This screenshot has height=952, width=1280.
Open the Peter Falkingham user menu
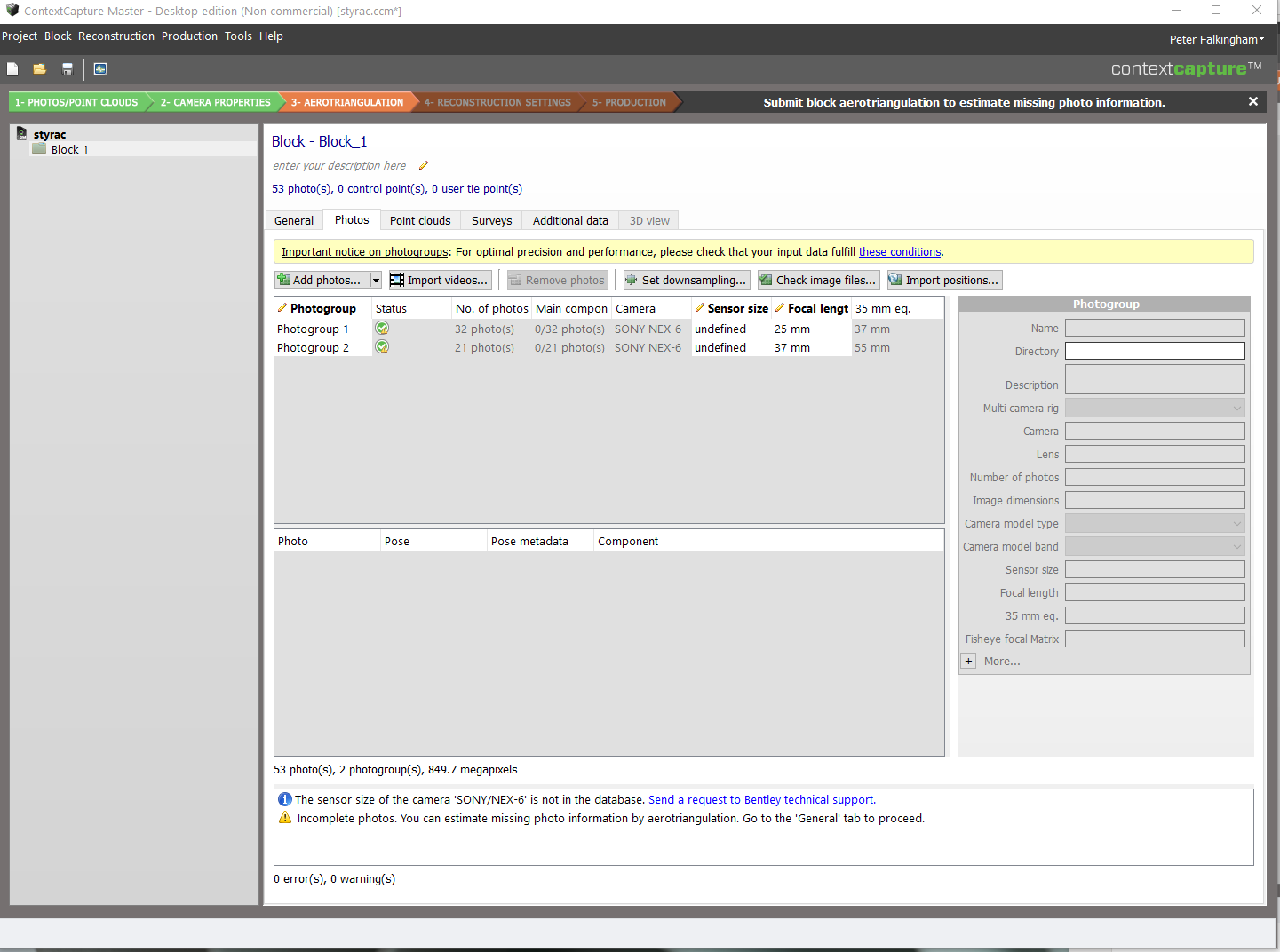(x=1216, y=40)
